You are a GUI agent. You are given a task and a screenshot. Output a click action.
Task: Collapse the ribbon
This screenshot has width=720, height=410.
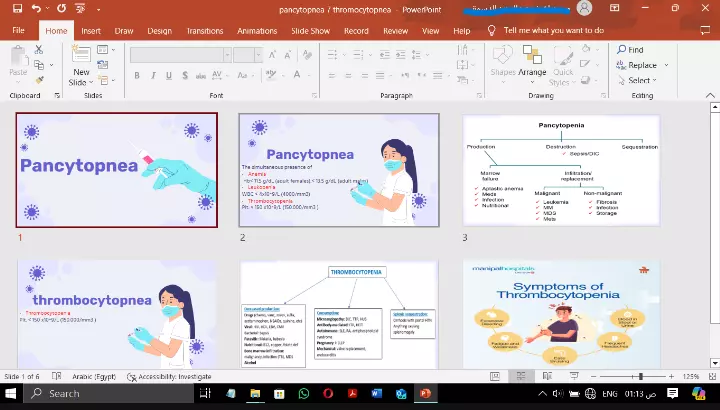(x=710, y=95)
